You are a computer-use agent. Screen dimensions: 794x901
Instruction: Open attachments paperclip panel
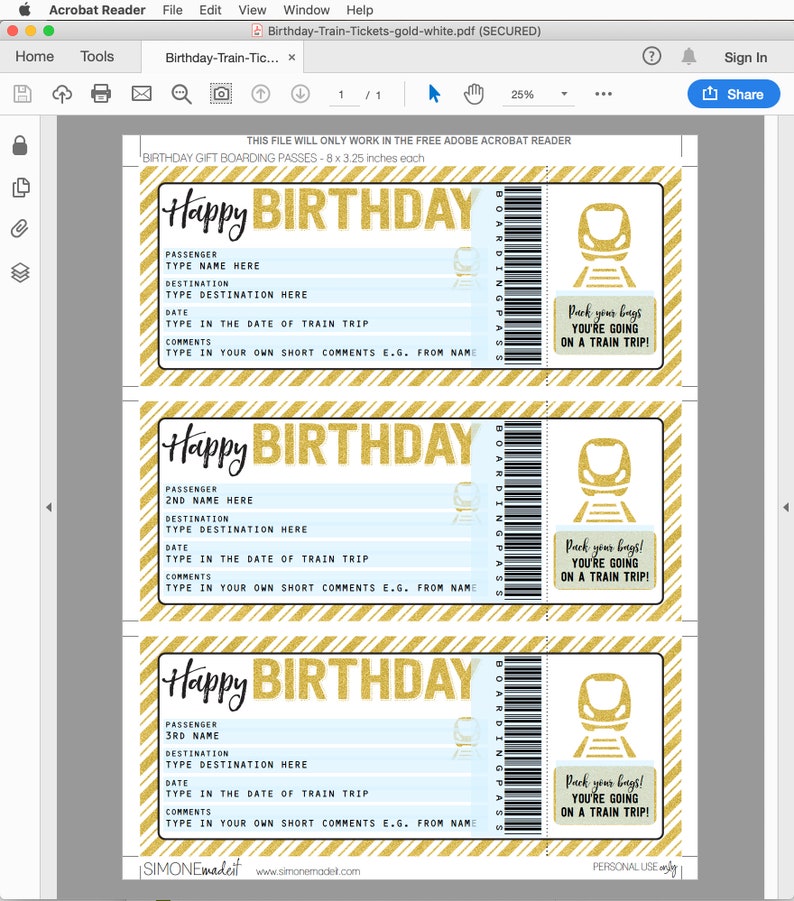(x=20, y=229)
